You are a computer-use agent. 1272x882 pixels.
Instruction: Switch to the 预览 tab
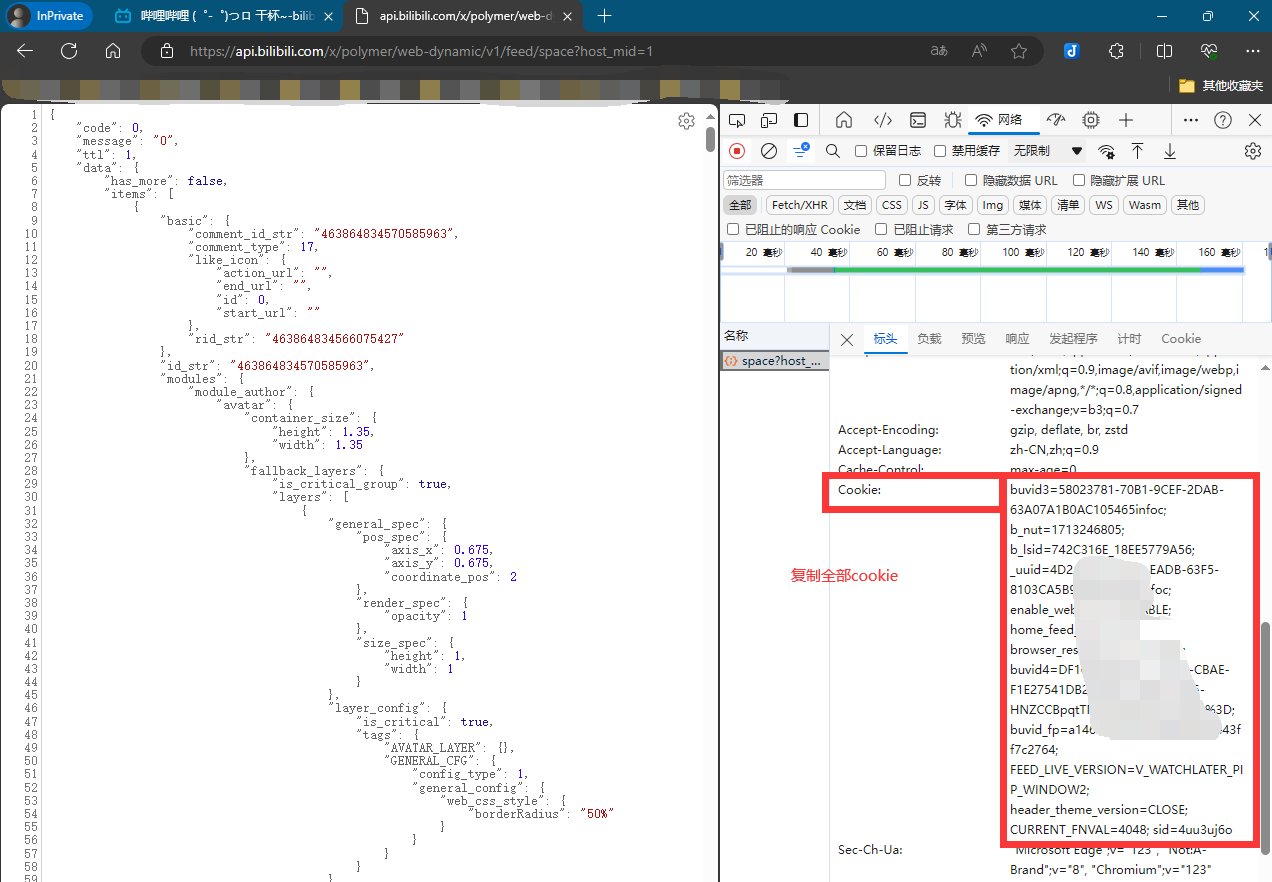point(973,339)
